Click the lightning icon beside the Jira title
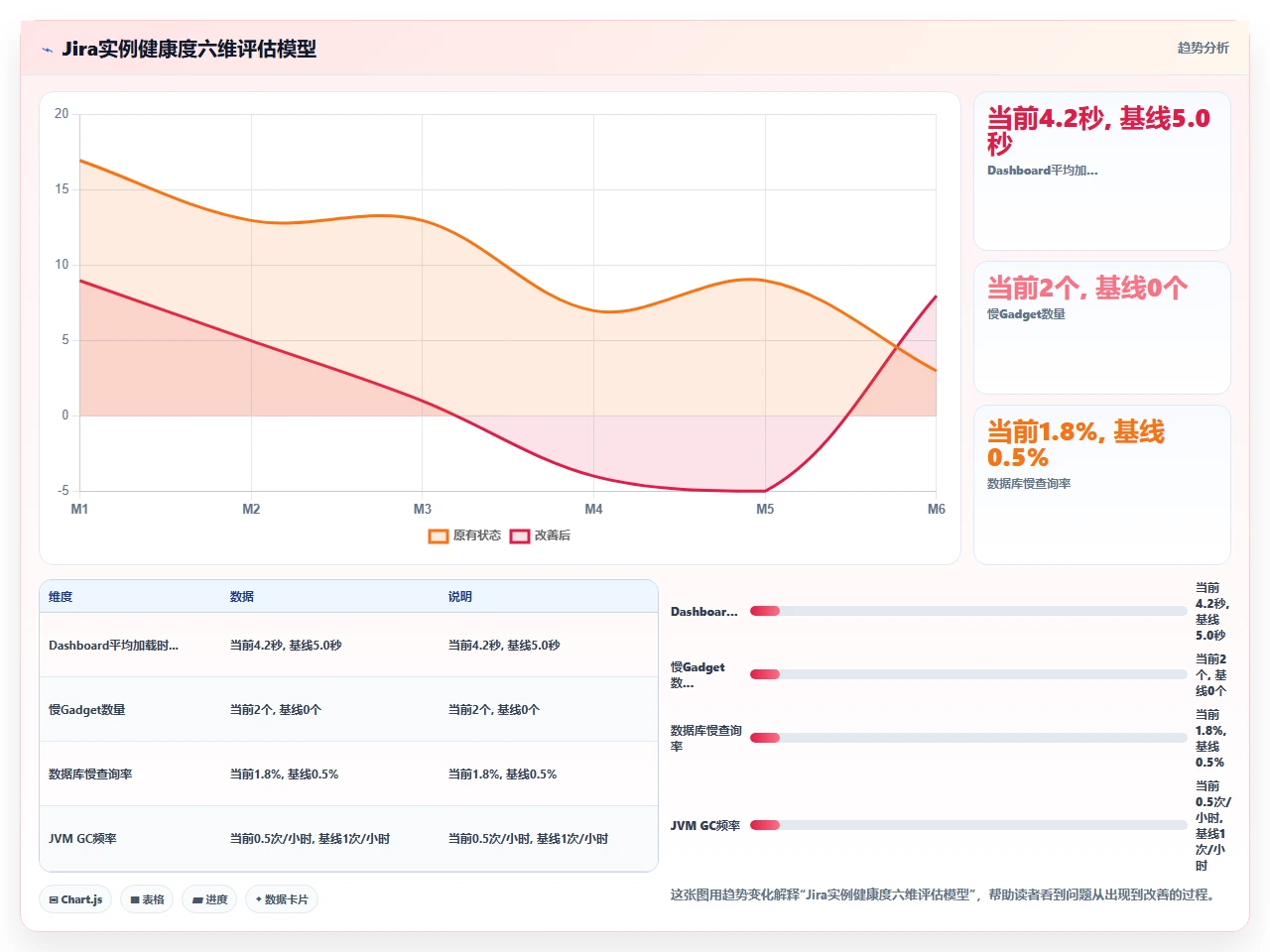The height and width of the screenshot is (952, 1270). 47,50
